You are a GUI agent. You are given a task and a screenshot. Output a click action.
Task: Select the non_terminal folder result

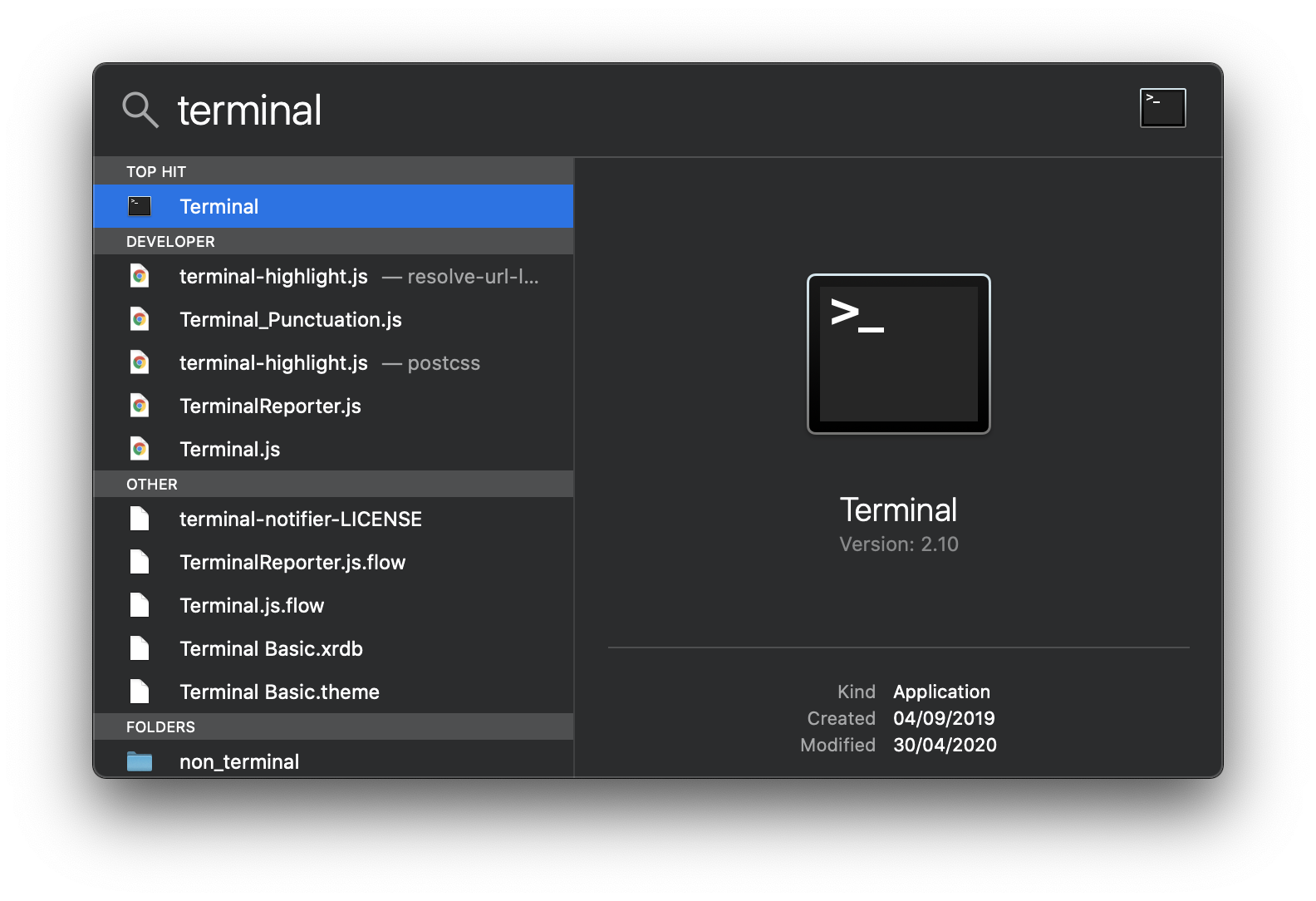coord(333,760)
